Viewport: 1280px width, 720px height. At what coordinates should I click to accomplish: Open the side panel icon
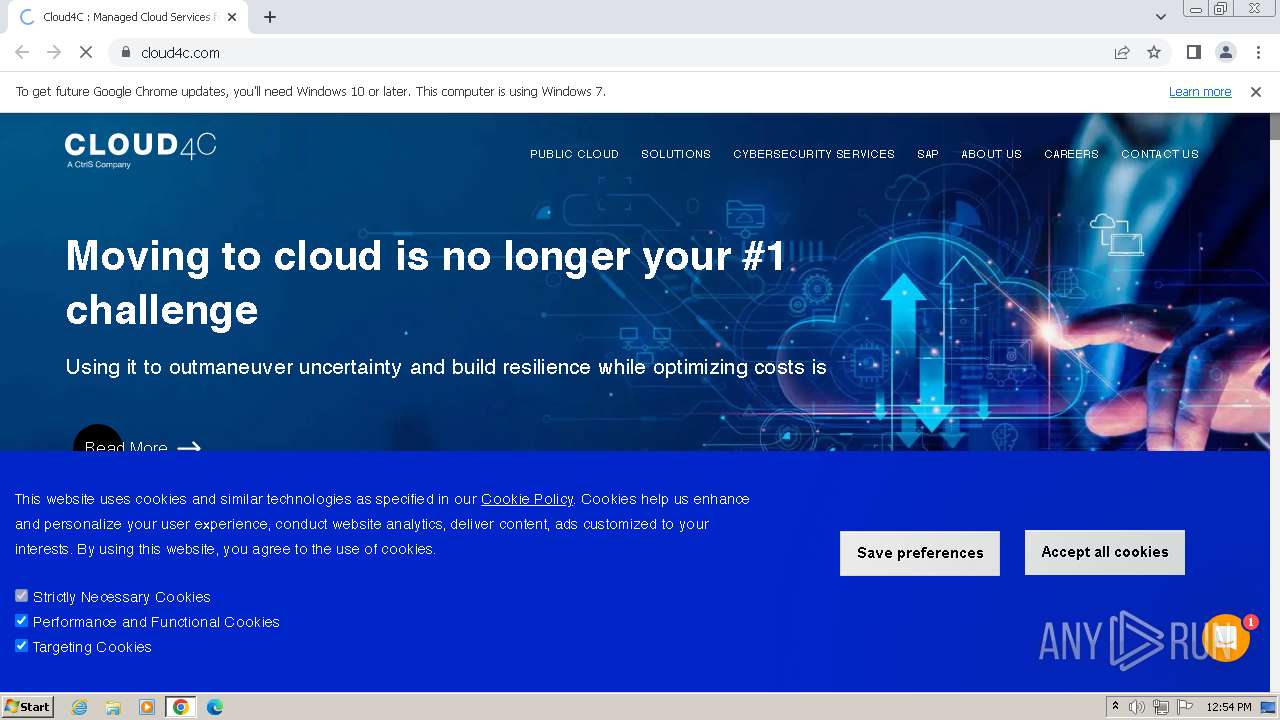1193,52
